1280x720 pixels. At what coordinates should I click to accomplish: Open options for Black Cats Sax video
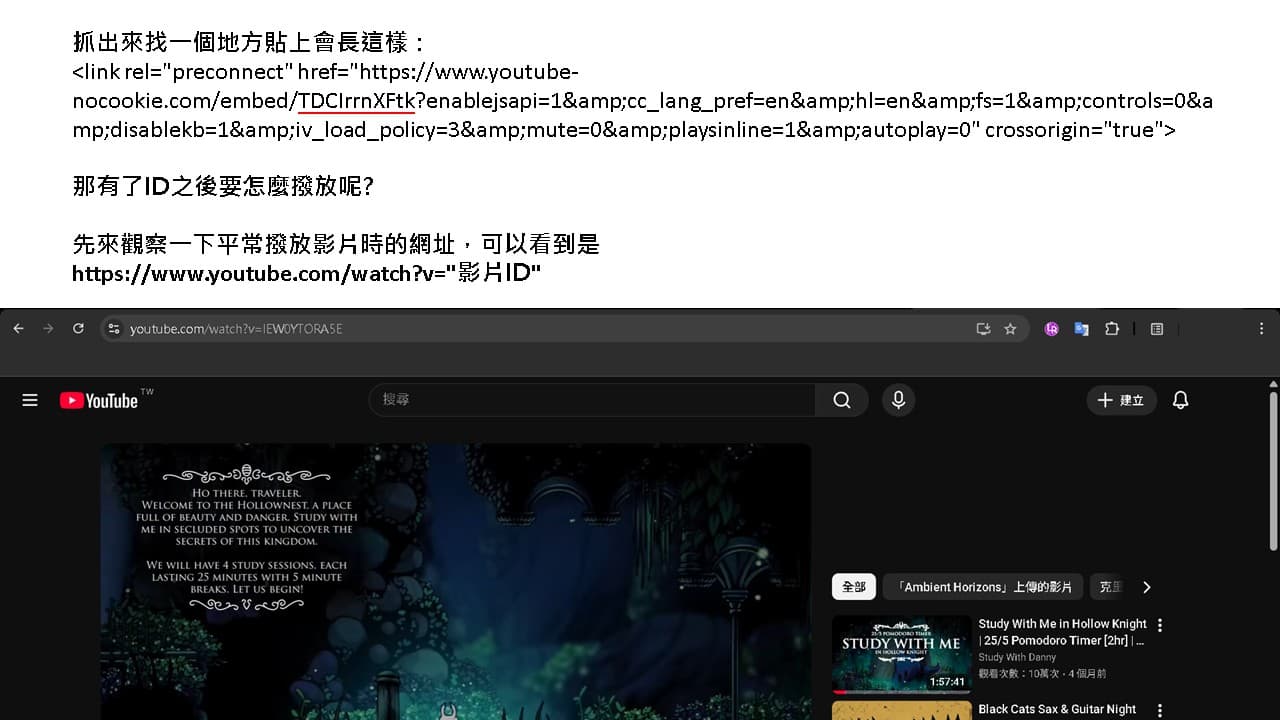pos(1160,710)
